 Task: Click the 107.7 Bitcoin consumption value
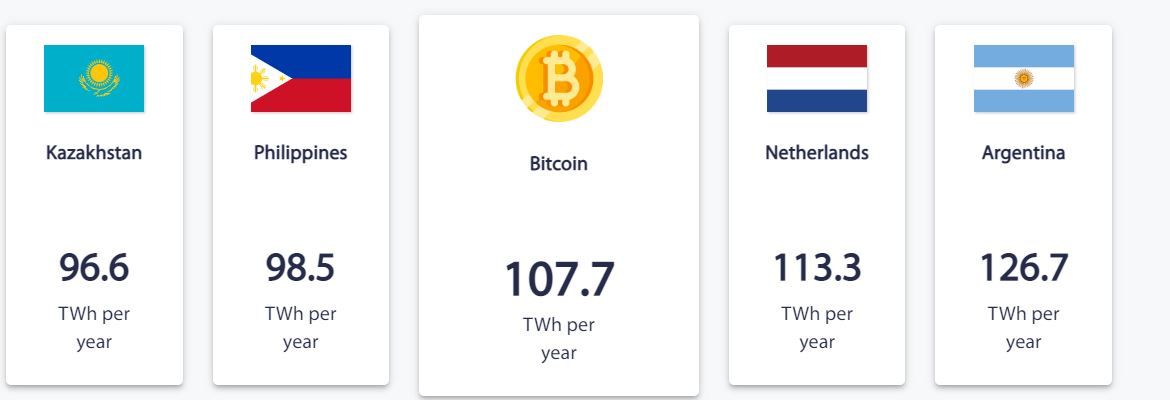[559, 279]
